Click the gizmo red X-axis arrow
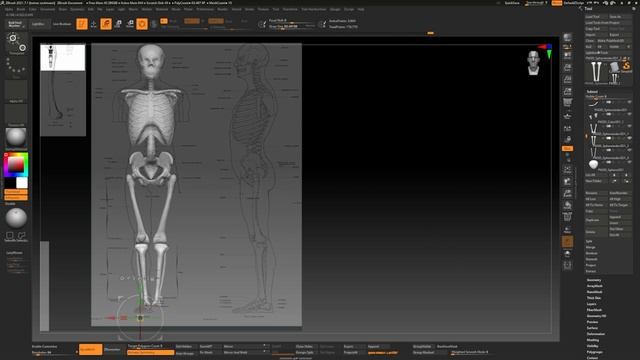This screenshot has width=640, height=360. pyautogui.click(x=110, y=318)
